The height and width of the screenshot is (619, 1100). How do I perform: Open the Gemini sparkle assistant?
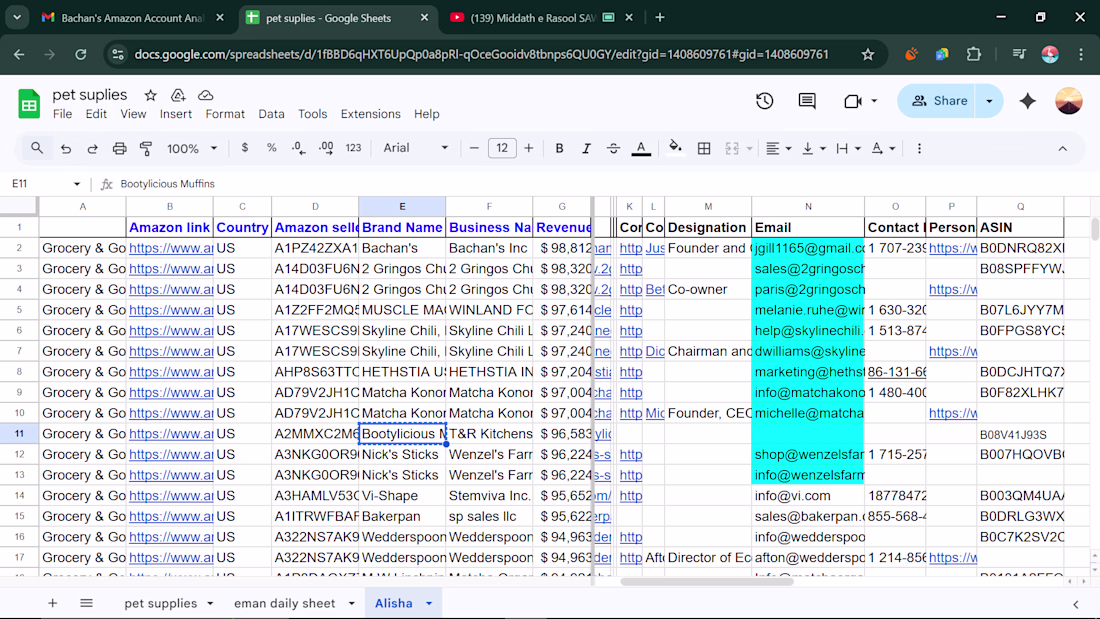point(1028,101)
